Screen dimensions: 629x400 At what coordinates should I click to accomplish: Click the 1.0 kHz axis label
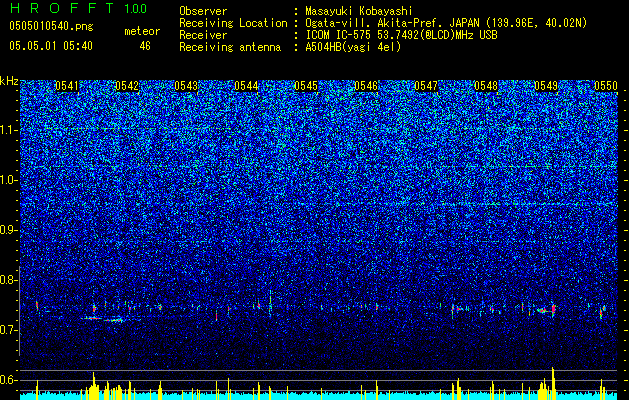pyautogui.click(x=8, y=180)
